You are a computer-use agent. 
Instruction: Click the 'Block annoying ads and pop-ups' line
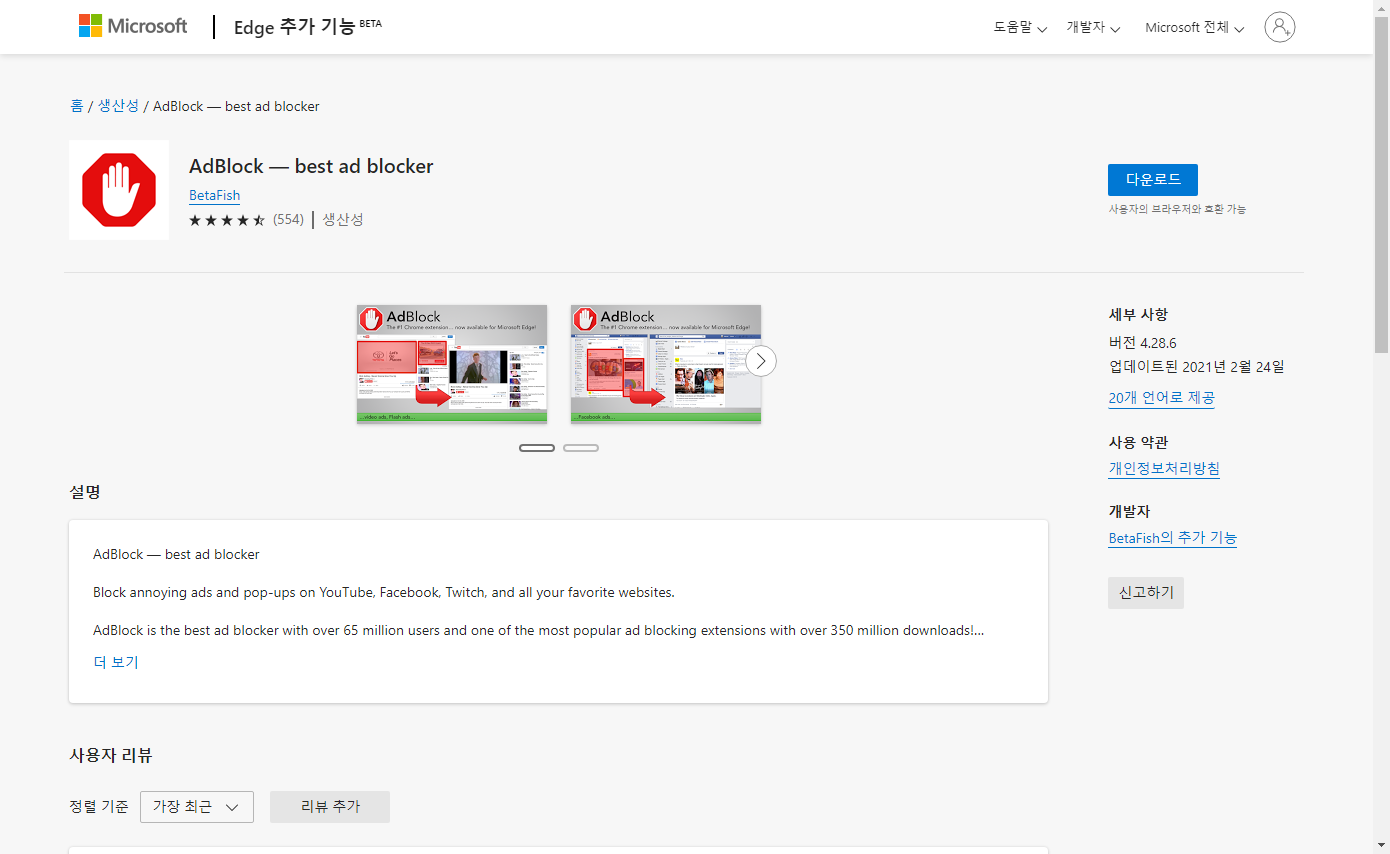tap(384, 593)
